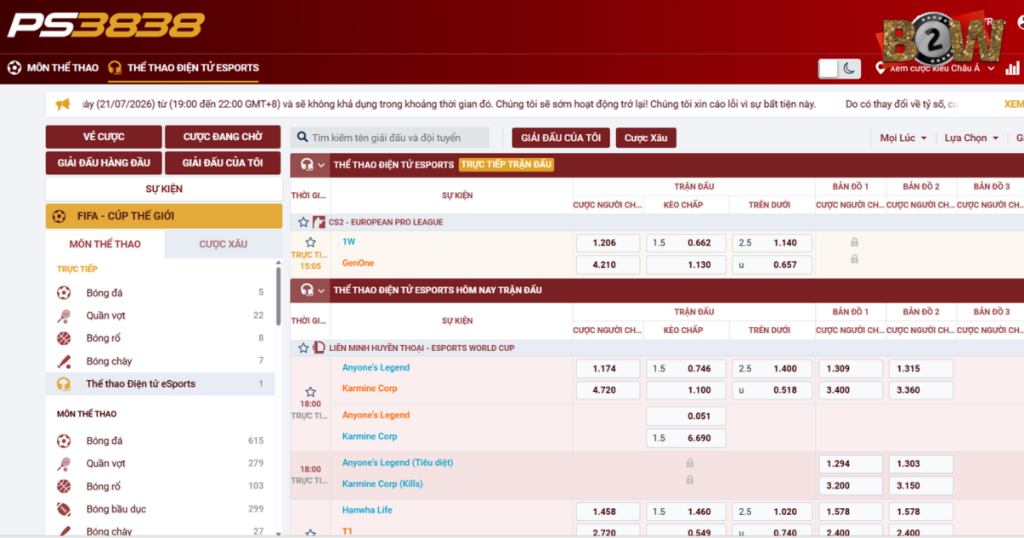
Task: Toggle dark mode switch
Action: tap(839, 69)
